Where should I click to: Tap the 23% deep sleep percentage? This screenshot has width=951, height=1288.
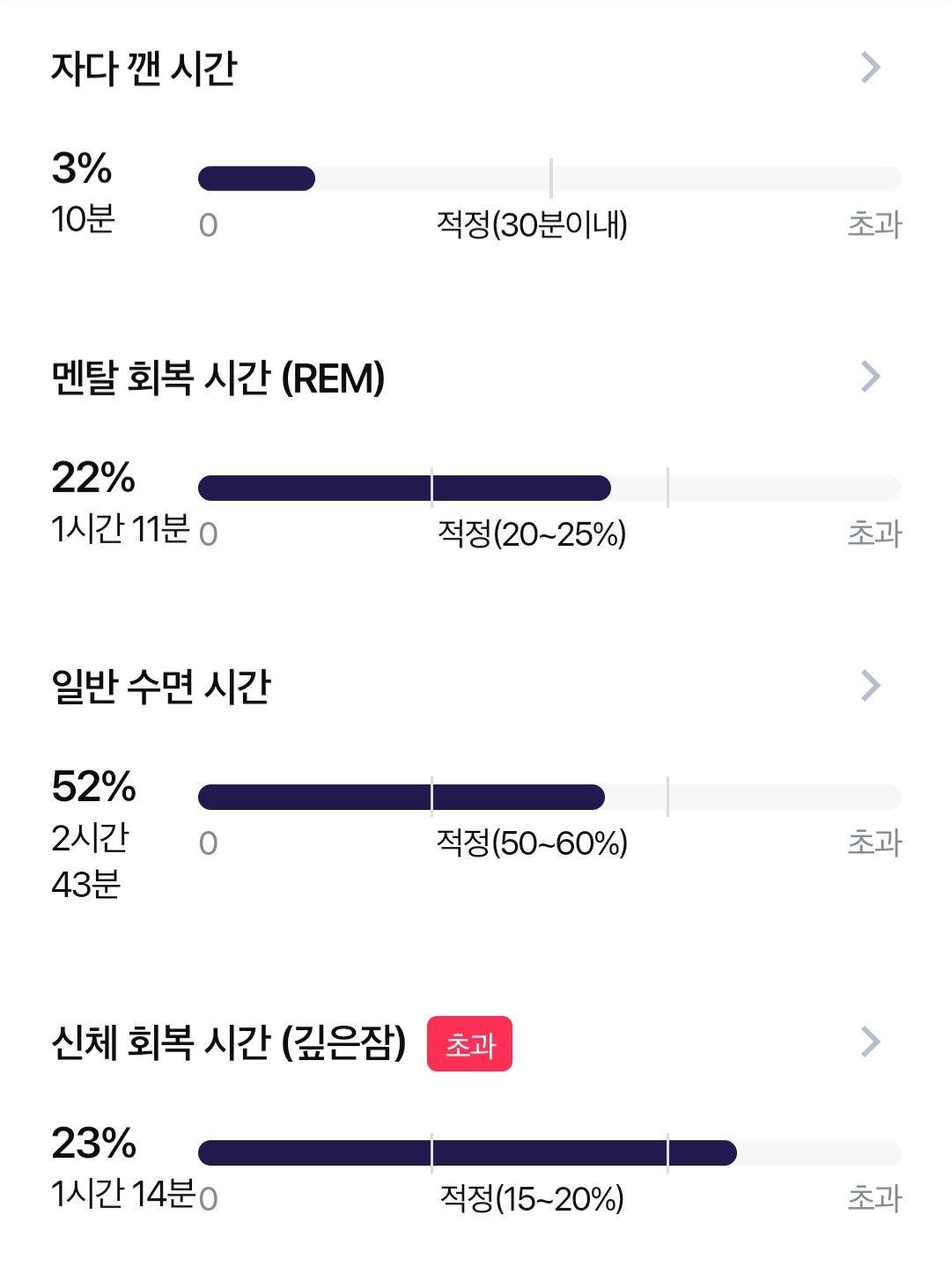[93, 1143]
